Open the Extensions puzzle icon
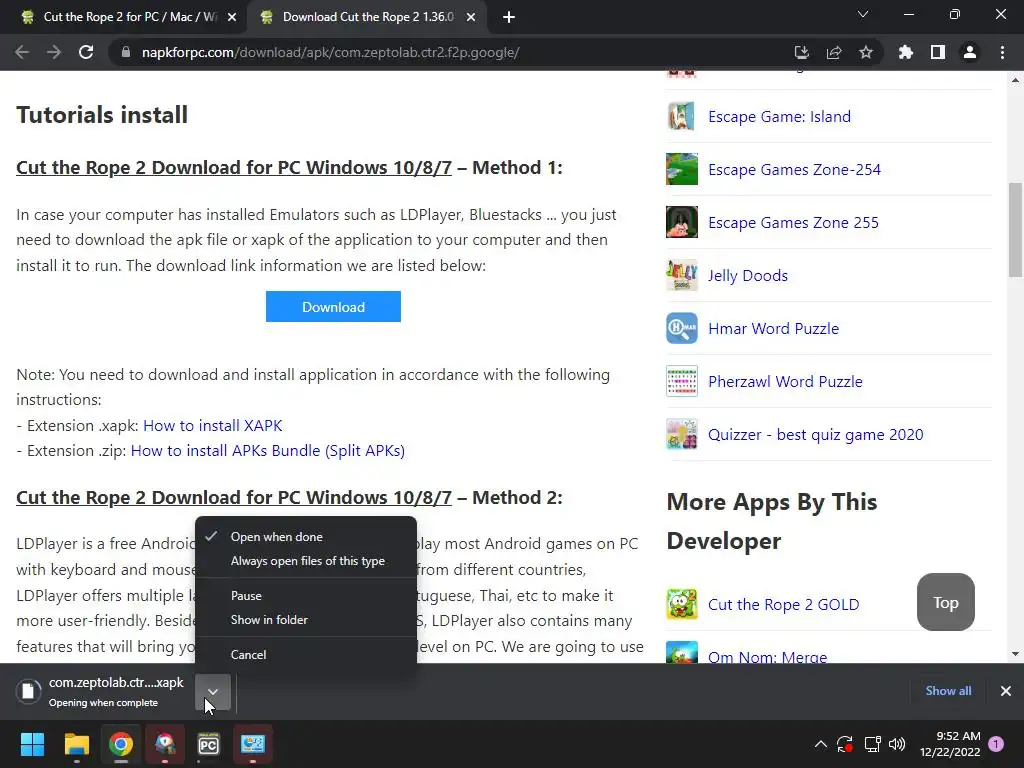The image size is (1024, 768). click(x=906, y=52)
